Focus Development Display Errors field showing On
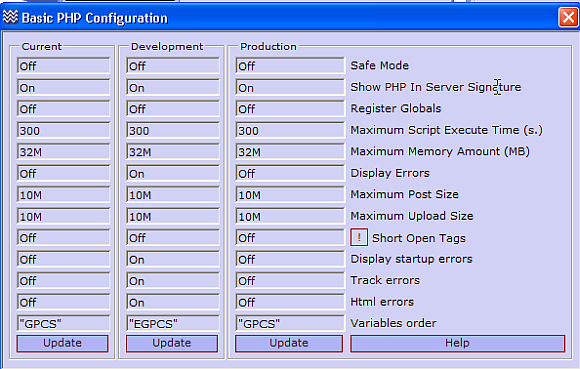The width and height of the screenshot is (580, 369). click(173, 173)
